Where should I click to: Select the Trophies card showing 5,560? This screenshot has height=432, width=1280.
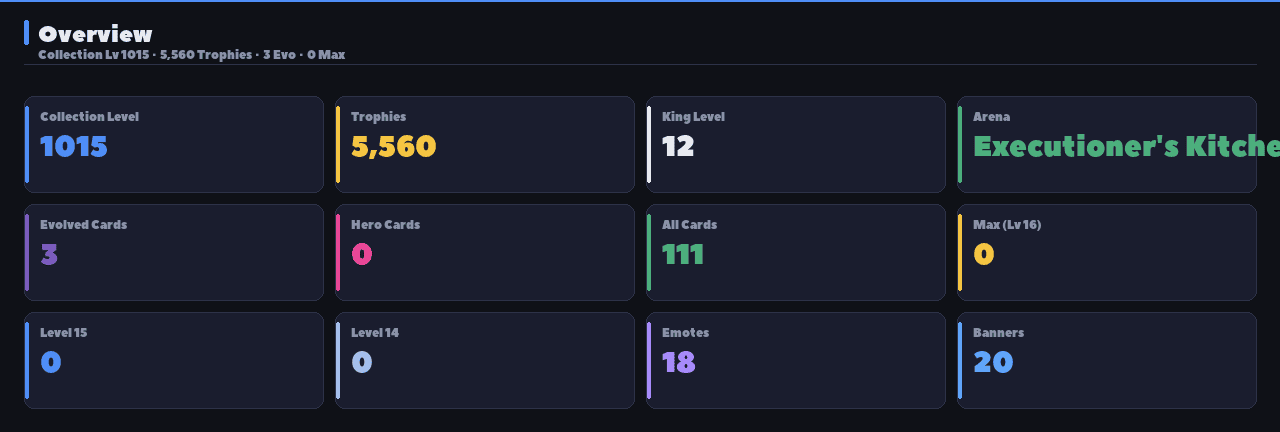coord(485,144)
